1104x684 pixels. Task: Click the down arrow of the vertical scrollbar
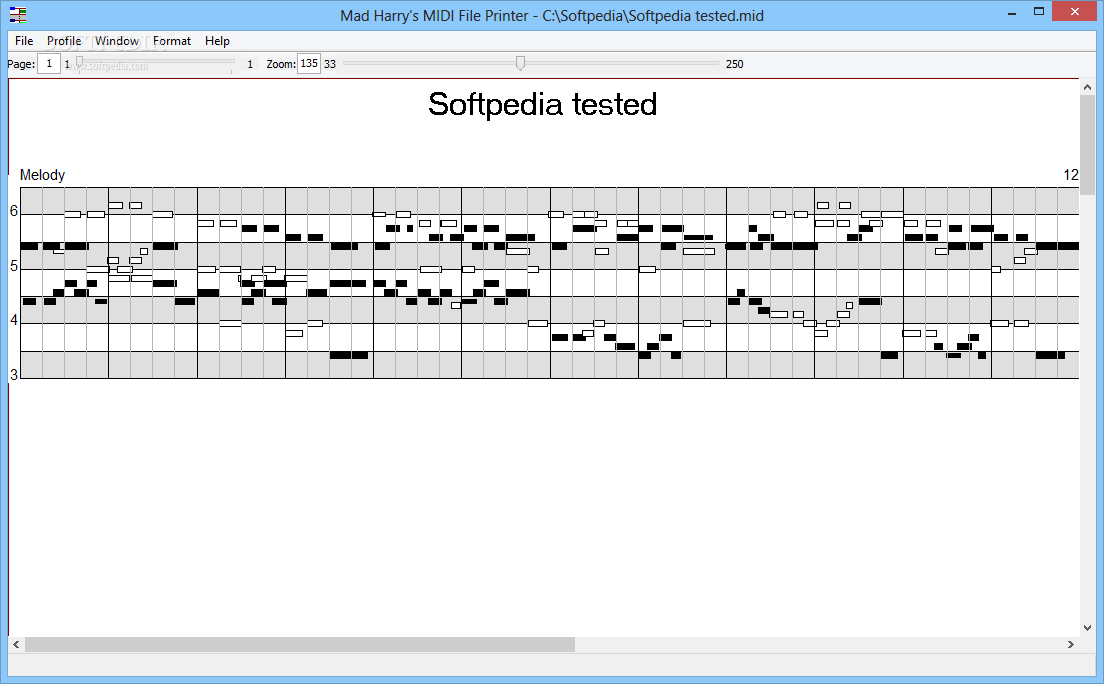[x=1089, y=629]
